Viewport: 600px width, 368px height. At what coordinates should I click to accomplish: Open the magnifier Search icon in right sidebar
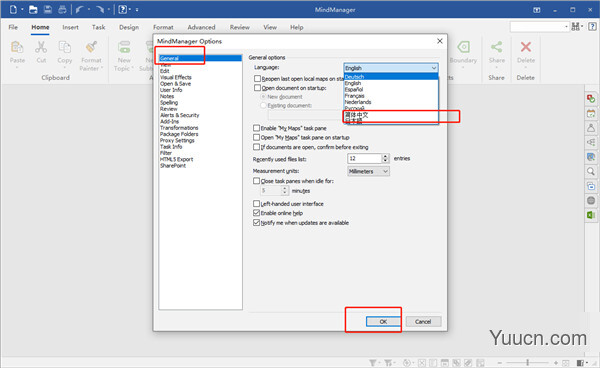point(591,171)
